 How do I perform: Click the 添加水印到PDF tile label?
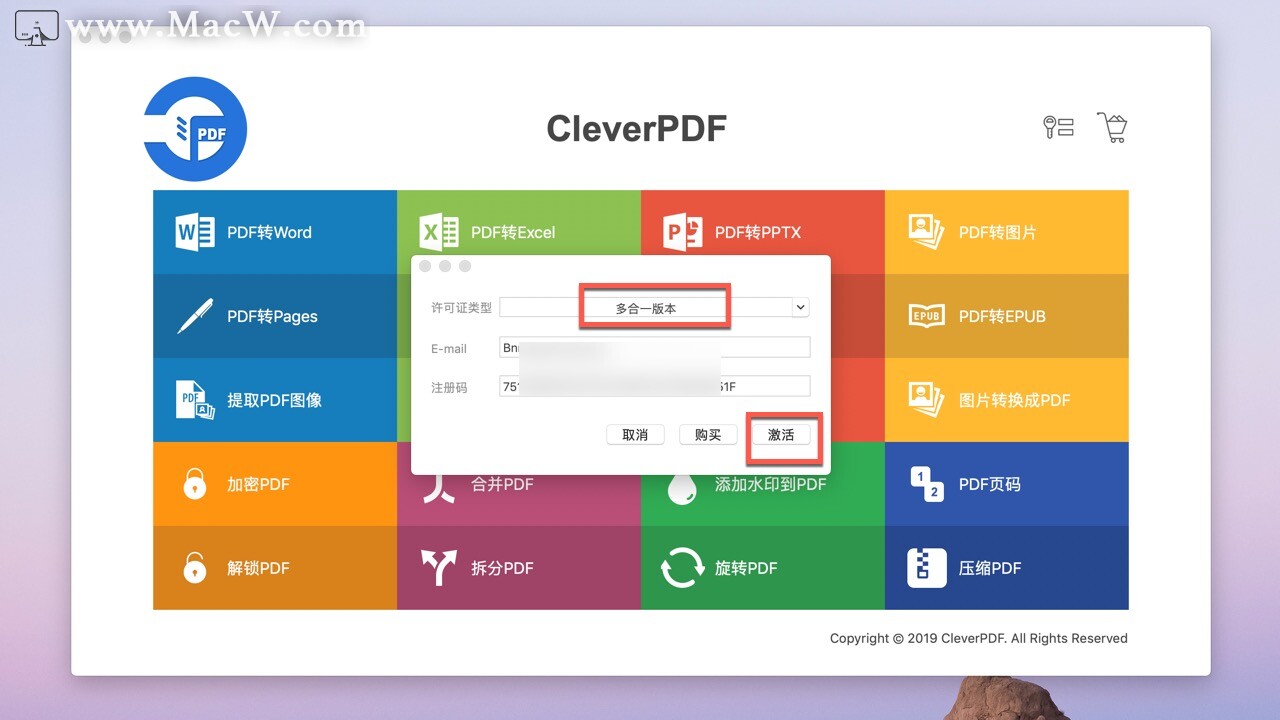(770, 484)
